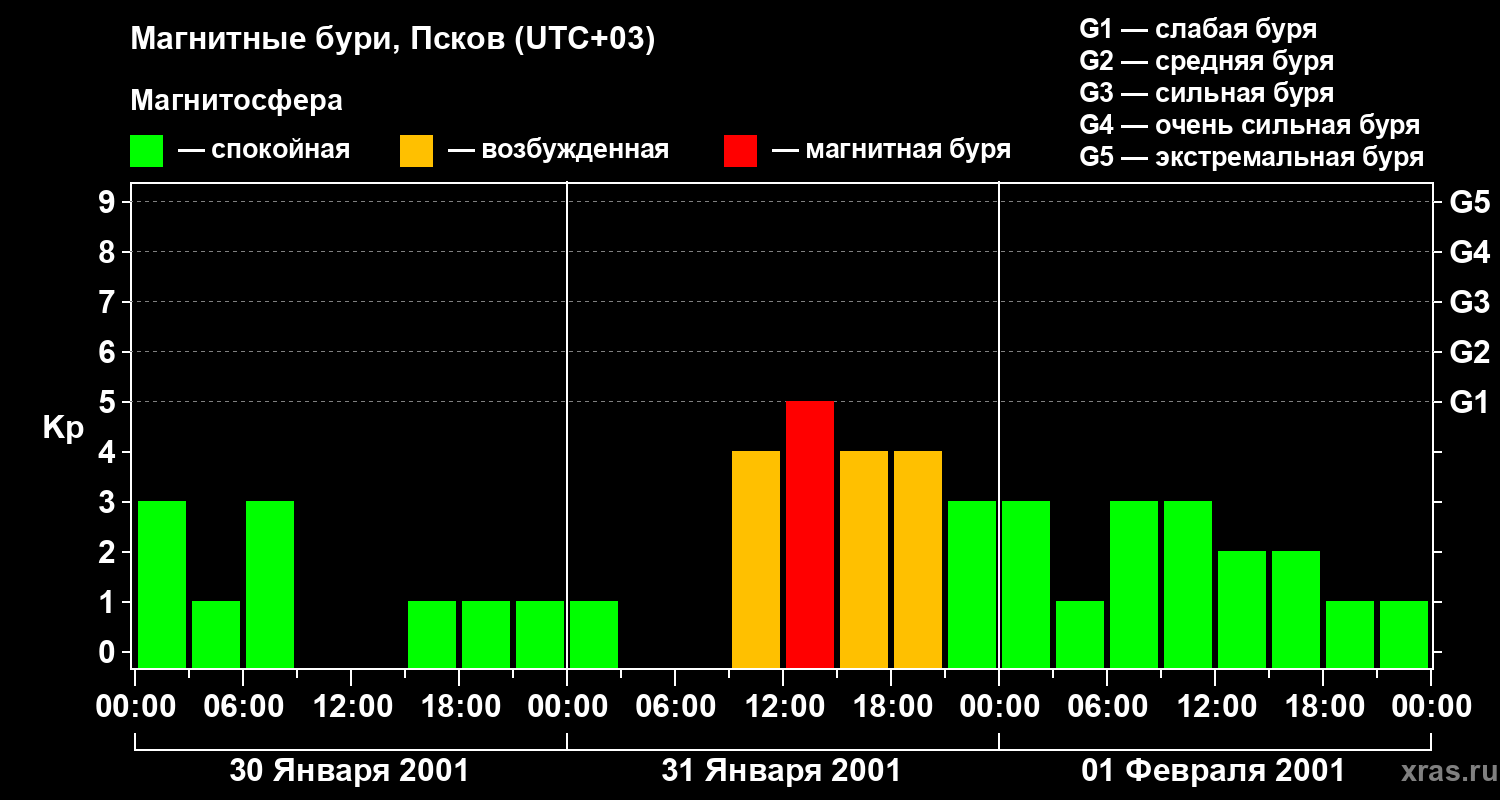Click the green bar for 21:00–24:00, 31 January
This screenshot has width=1500, height=800.
972,584
